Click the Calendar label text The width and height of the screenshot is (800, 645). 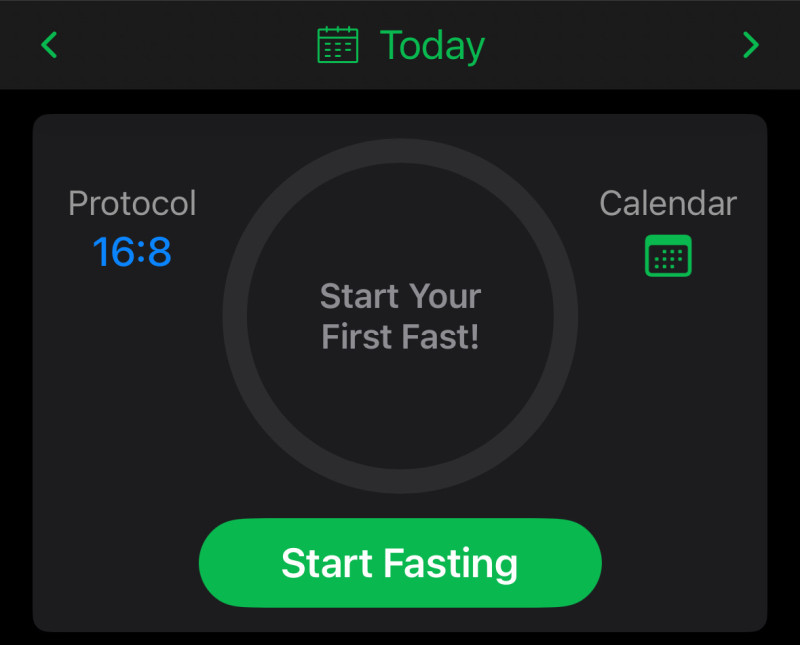click(668, 203)
